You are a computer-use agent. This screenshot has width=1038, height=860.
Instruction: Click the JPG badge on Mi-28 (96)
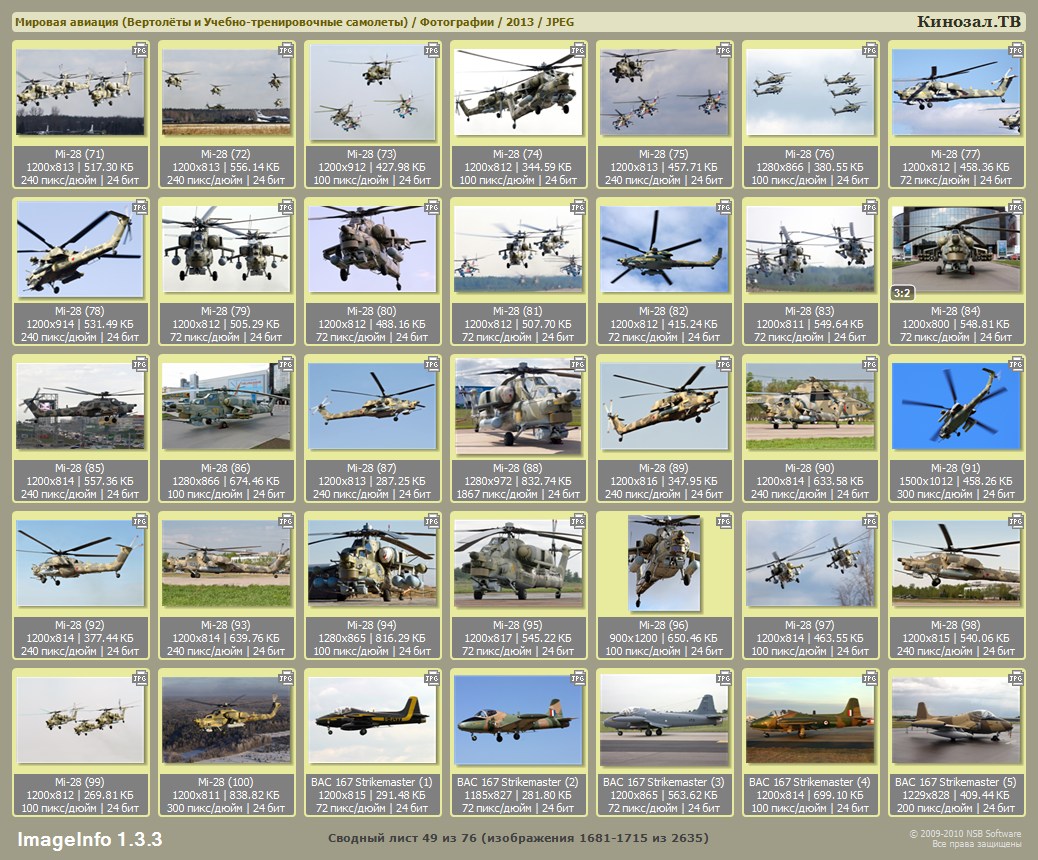pos(724,521)
